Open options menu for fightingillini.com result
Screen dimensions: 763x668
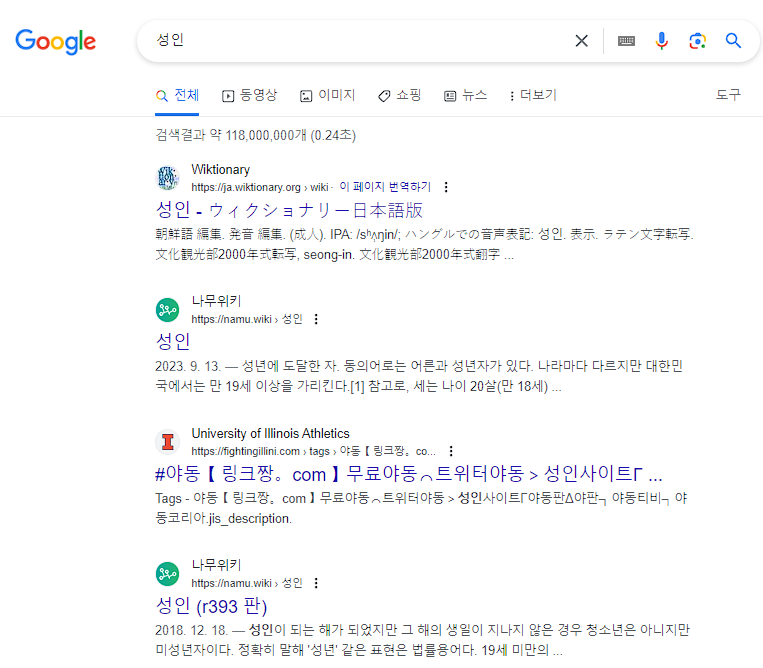pyautogui.click(x=451, y=451)
